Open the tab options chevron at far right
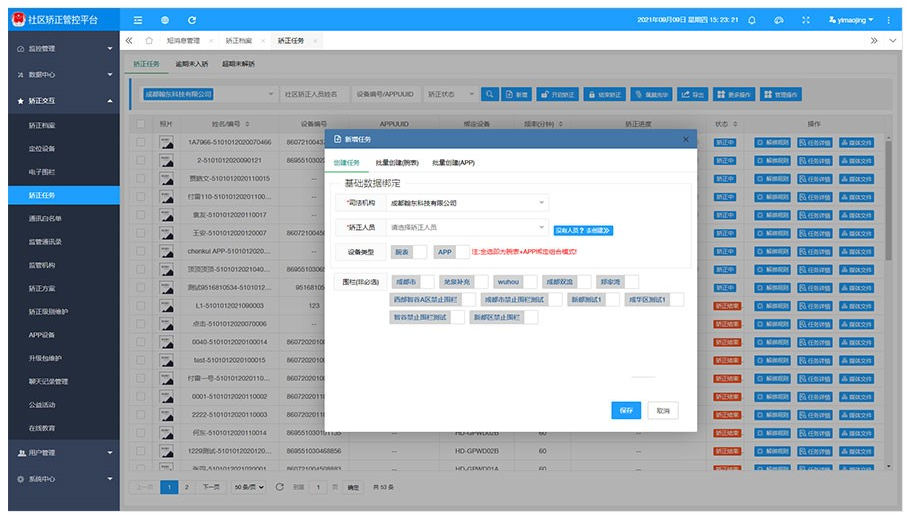 tap(893, 40)
